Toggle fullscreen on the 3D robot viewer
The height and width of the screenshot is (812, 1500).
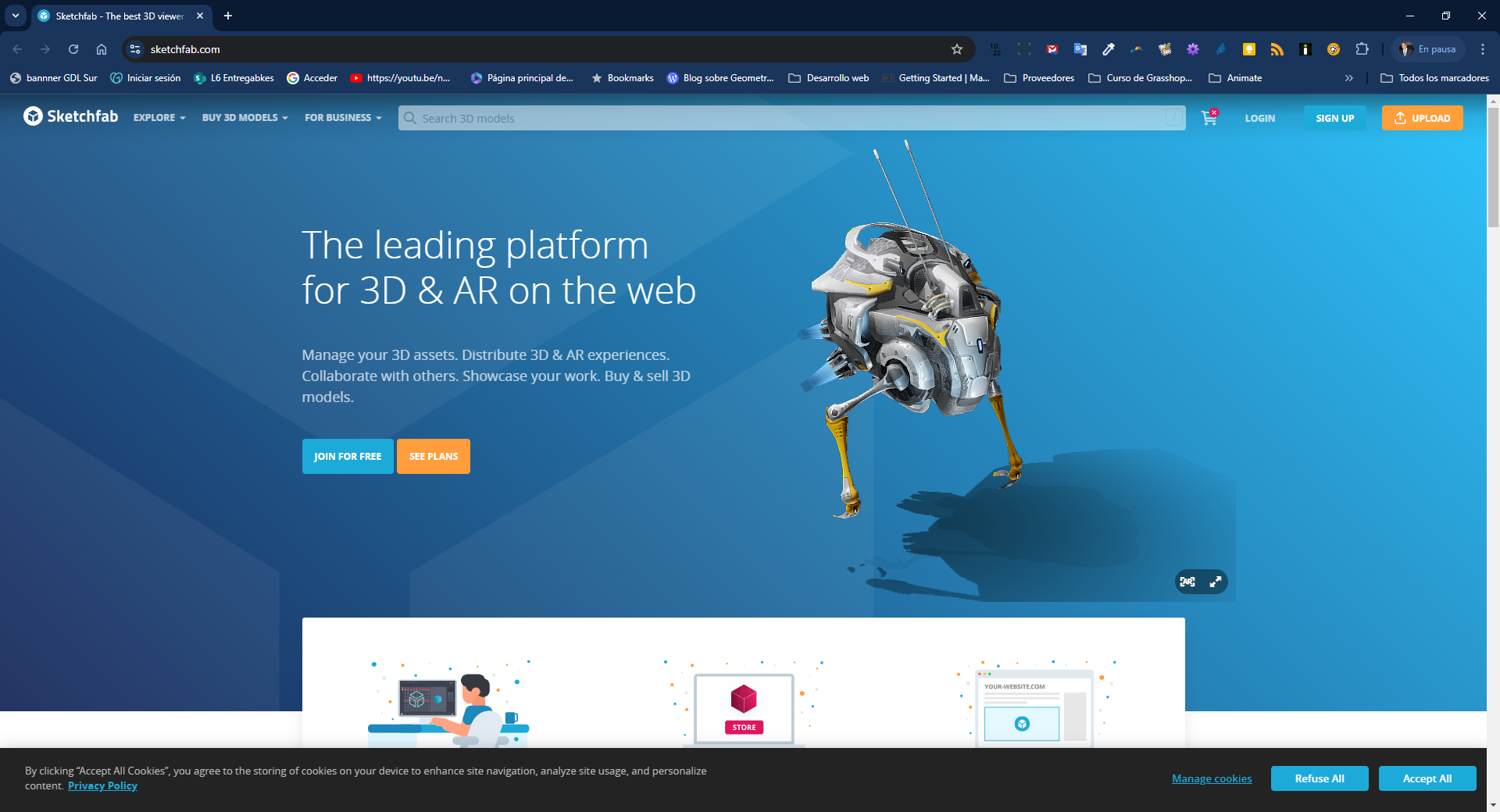point(1216,582)
